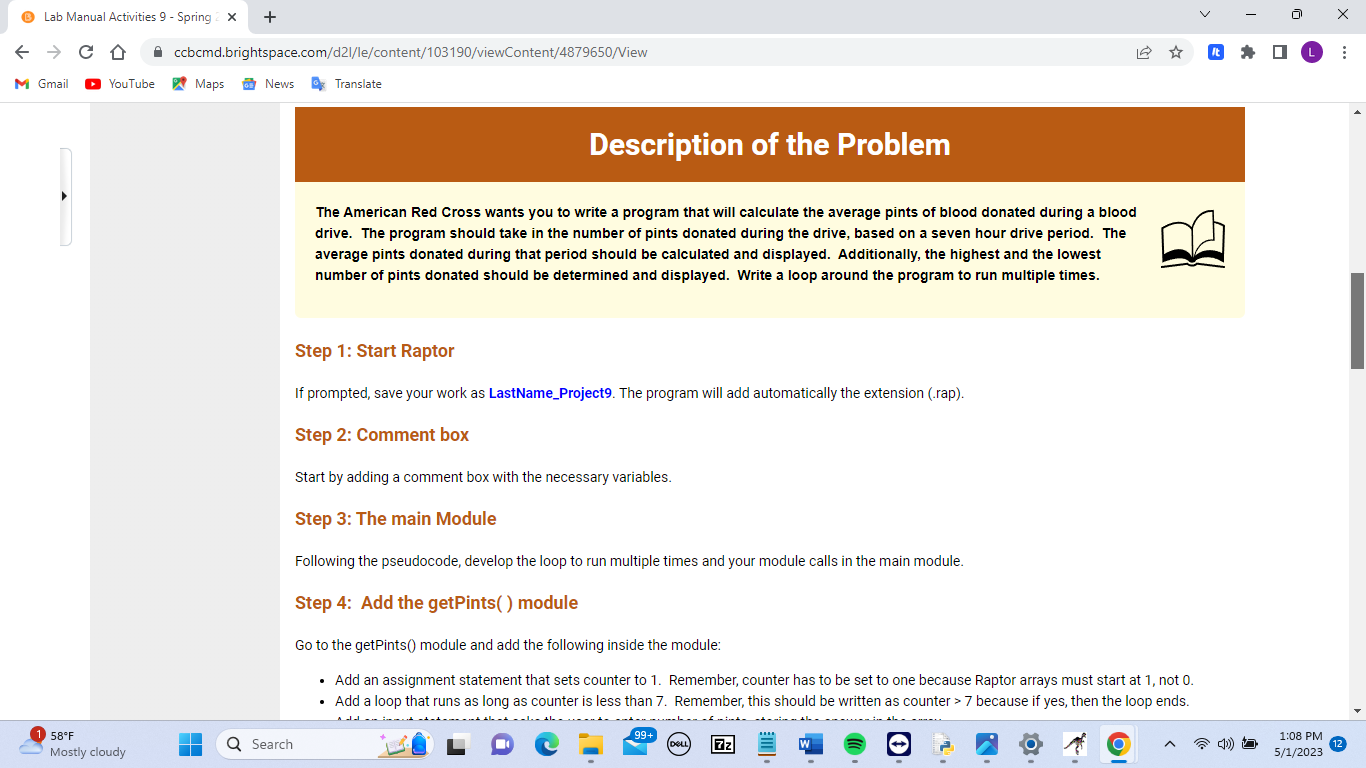Select the Lab Manual Activities 9 tab
The image size is (1366, 768).
[x=128, y=17]
